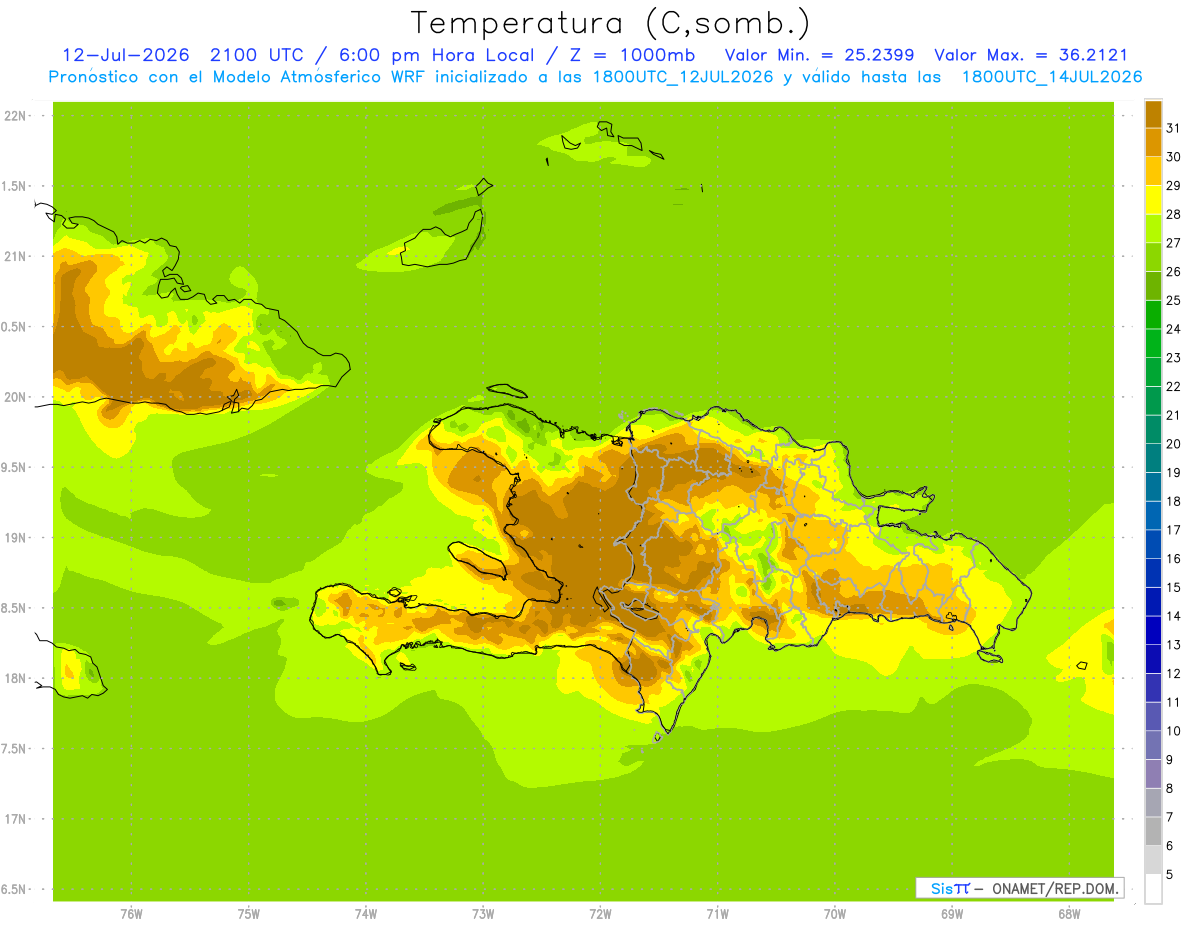Click "Valor Min. = 25.2399" text

click(820, 55)
